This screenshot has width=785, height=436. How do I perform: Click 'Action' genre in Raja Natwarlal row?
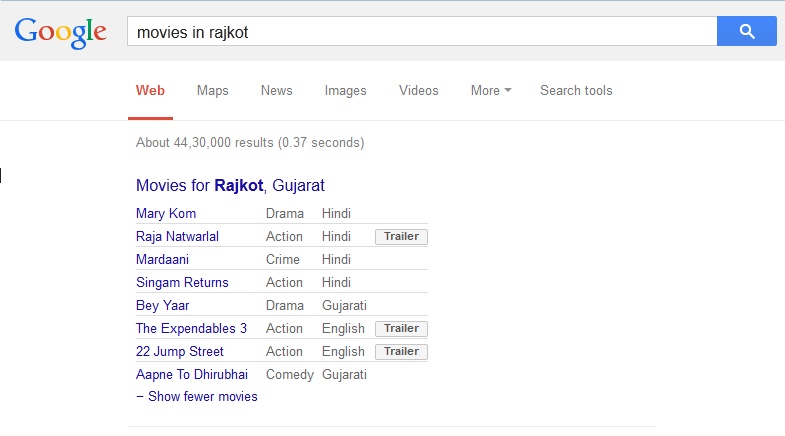point(284,237)
